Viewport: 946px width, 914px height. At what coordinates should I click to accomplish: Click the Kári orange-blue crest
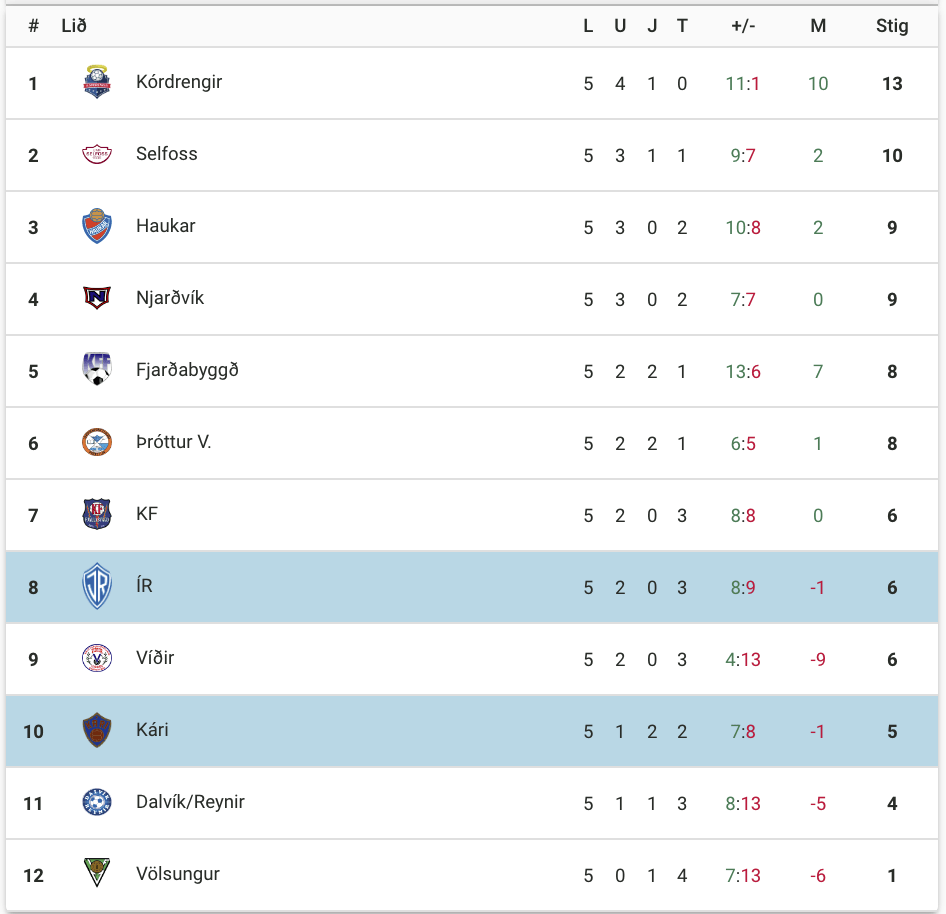[97, 730]
